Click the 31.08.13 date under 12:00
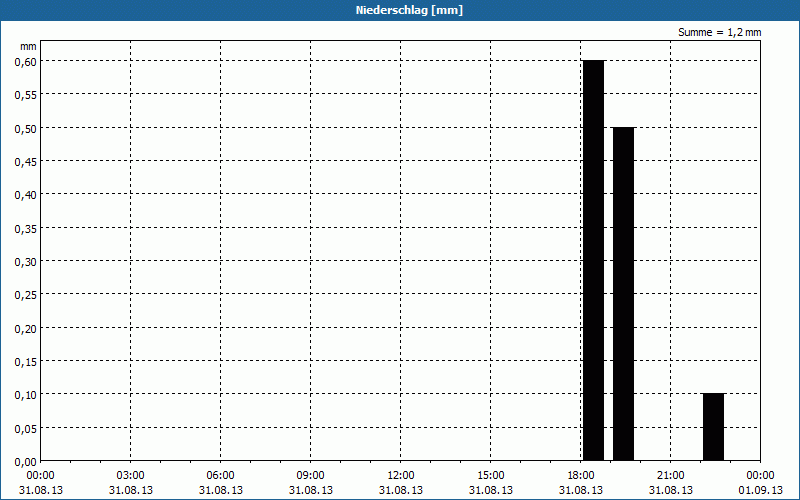The image size is (800, 500). (x=401, y=490)
